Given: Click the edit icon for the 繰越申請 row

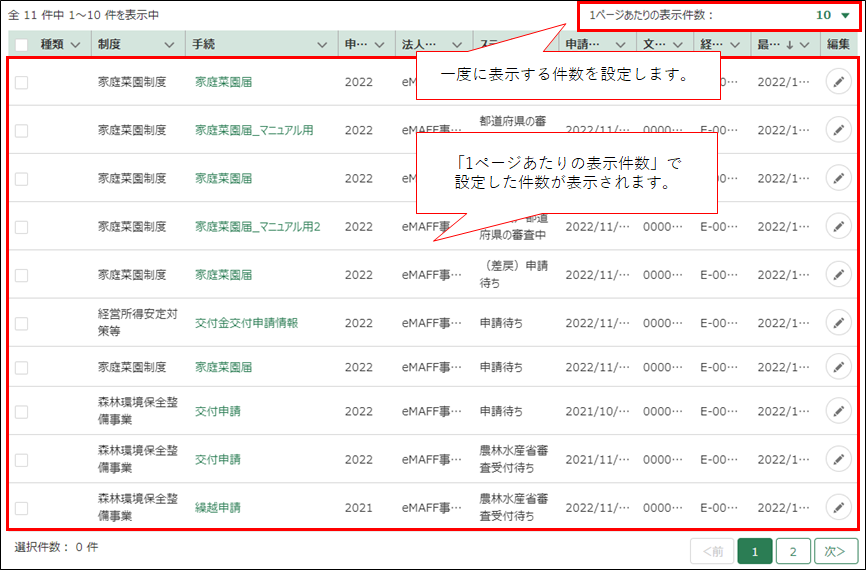Looking at the screenshot, I should [x=837, y=507].
